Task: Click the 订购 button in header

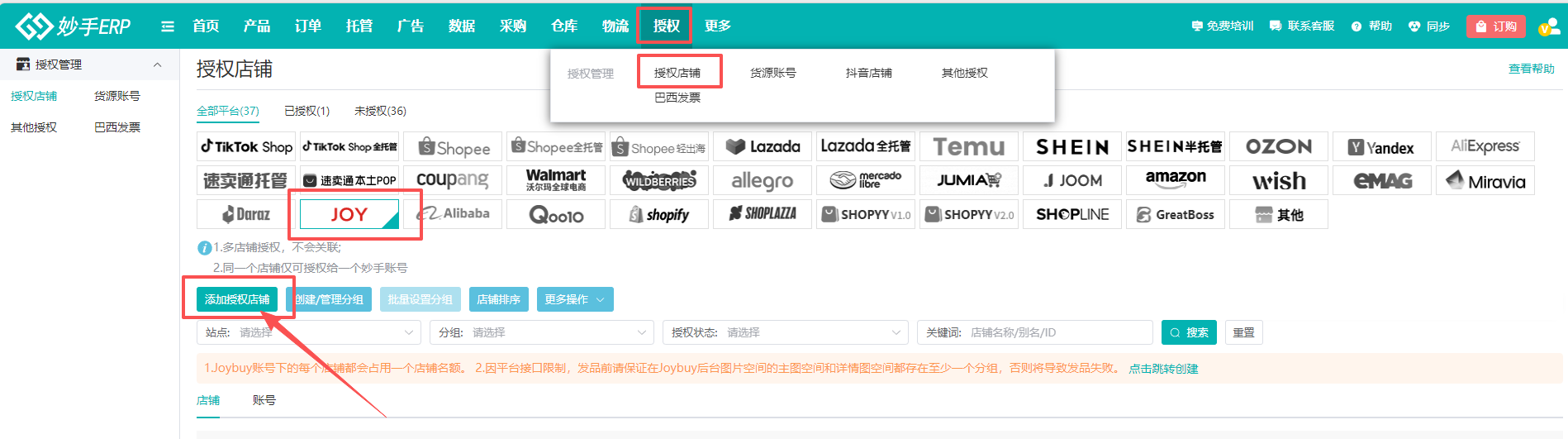Action: coord(1496,26)
